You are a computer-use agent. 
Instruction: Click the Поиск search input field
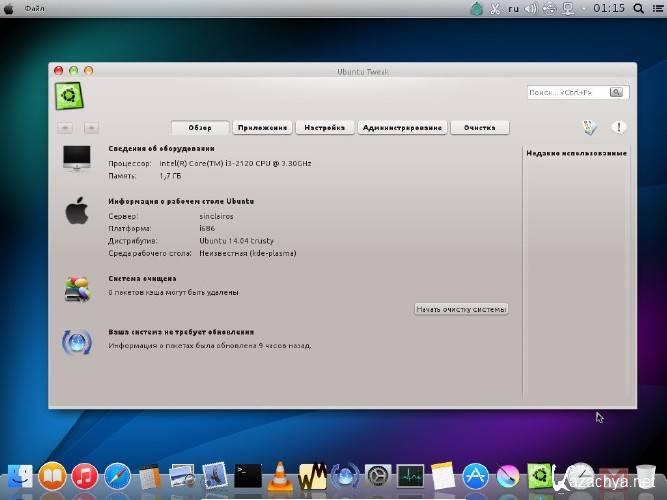coord(567,93)
